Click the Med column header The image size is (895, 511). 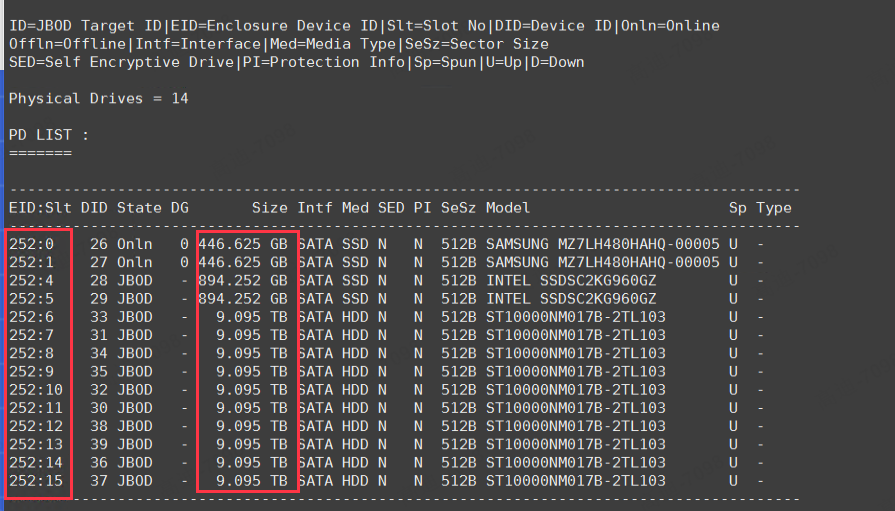point(355,208)
